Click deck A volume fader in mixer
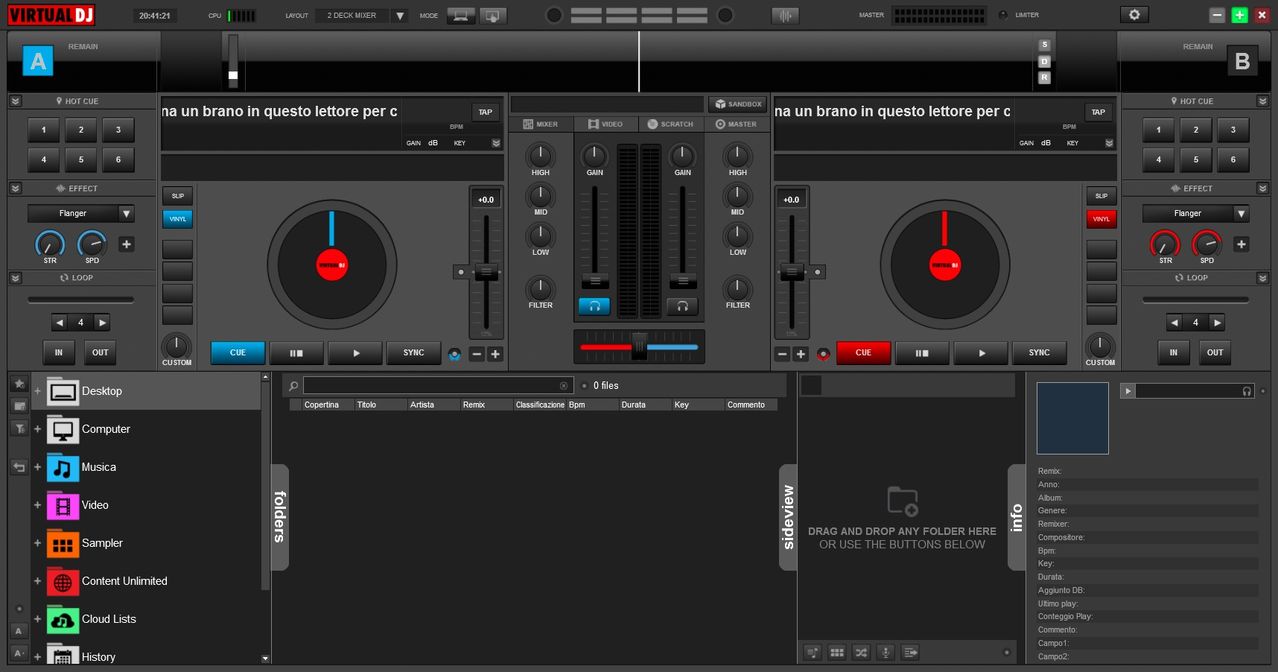 point(595,279)
